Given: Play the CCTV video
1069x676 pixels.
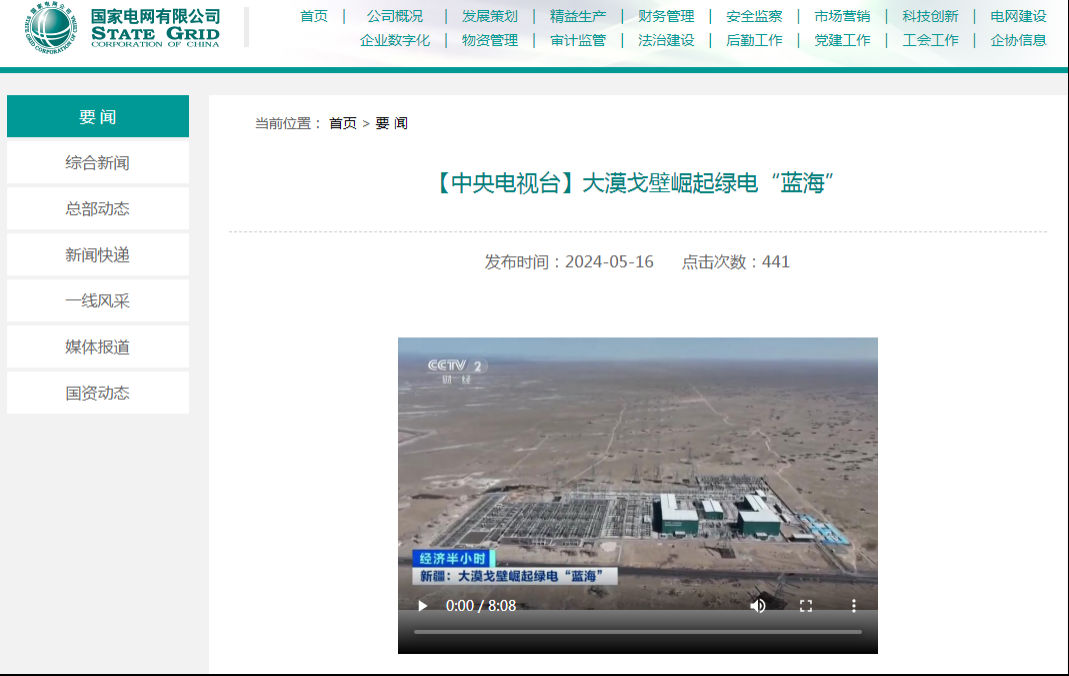Looking at the screenshot, I should tap(423, 606).
